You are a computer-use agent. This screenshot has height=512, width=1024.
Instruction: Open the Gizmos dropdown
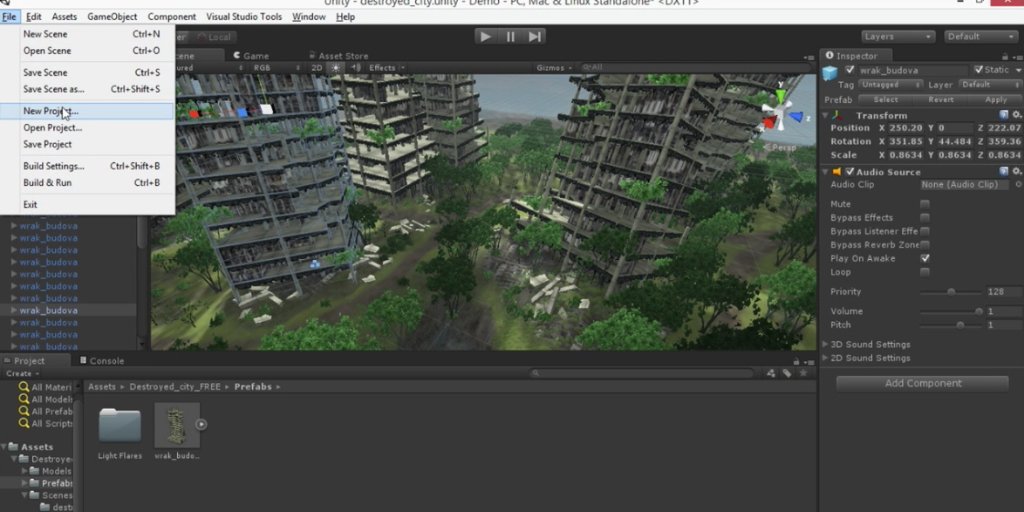[x=554, y=67]
